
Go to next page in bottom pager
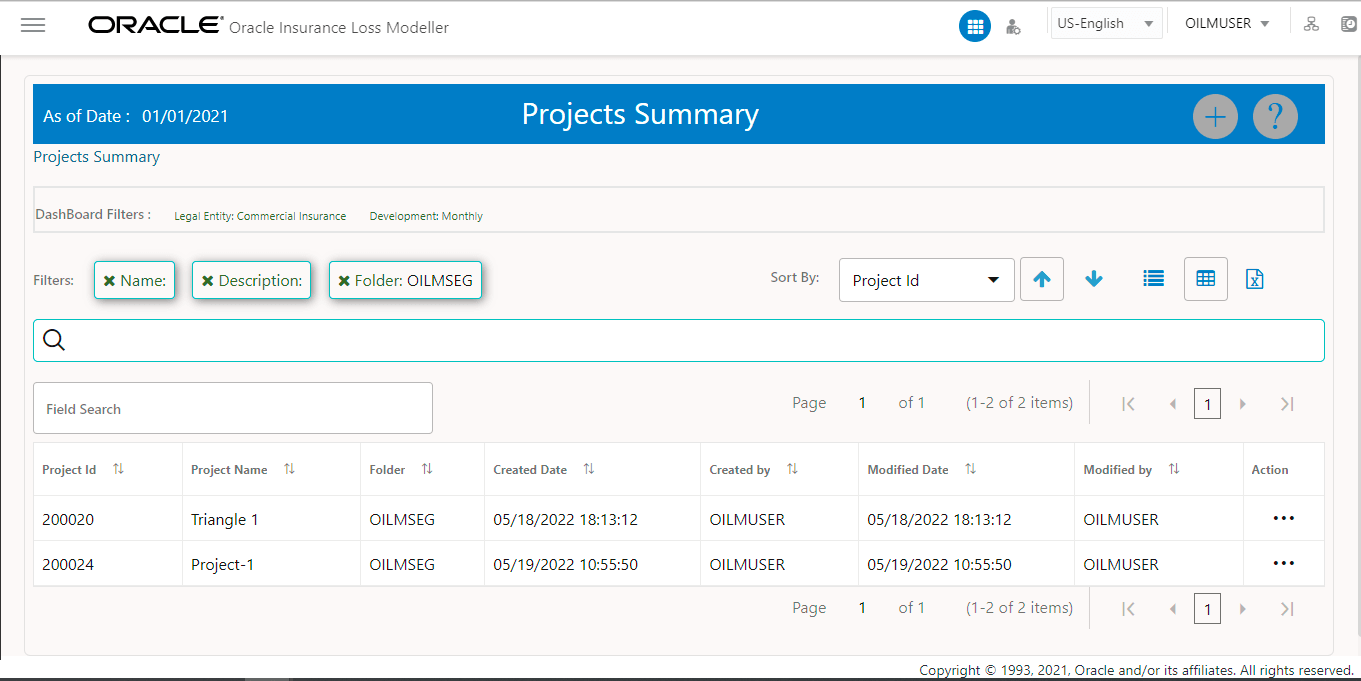click(1243, 609)
